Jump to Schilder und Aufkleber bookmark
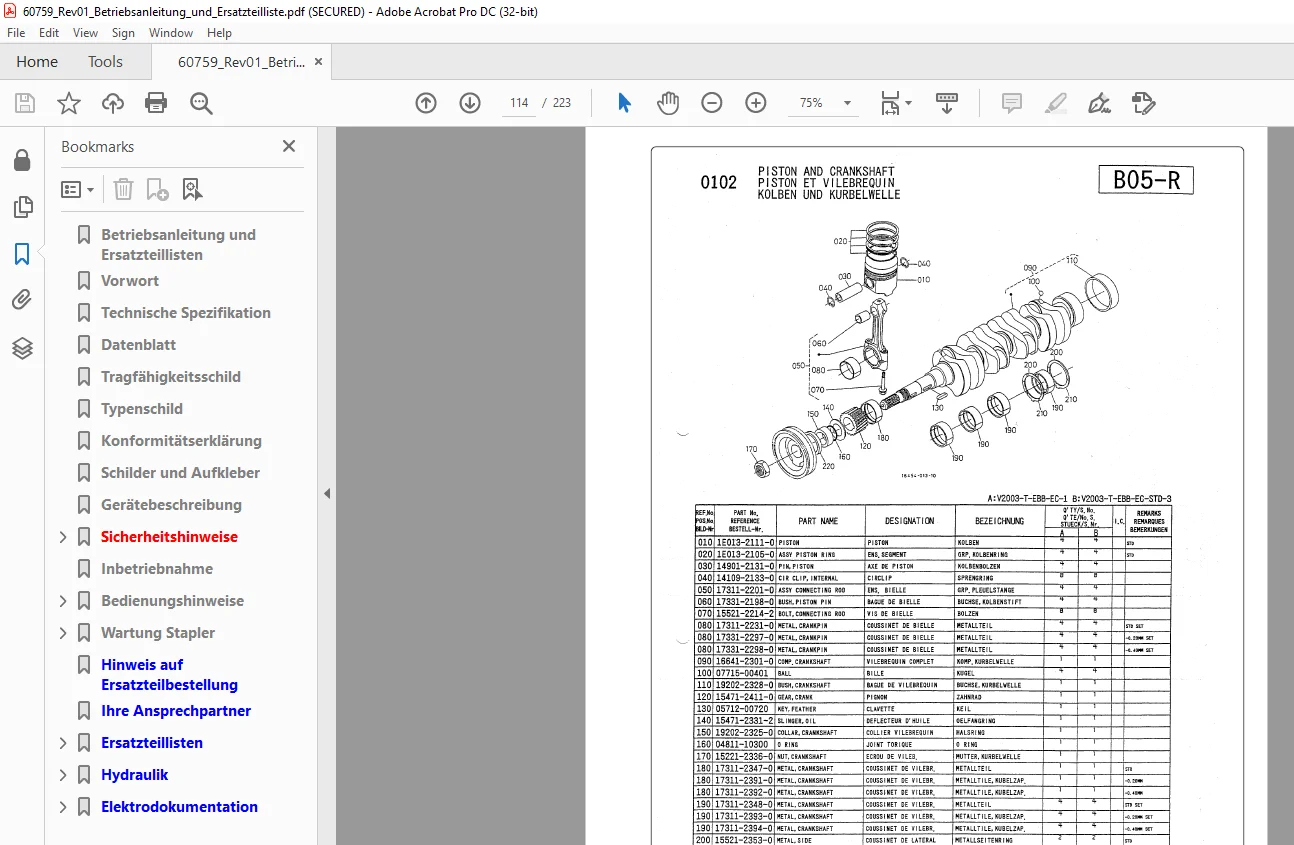 (x=180, y=473)
